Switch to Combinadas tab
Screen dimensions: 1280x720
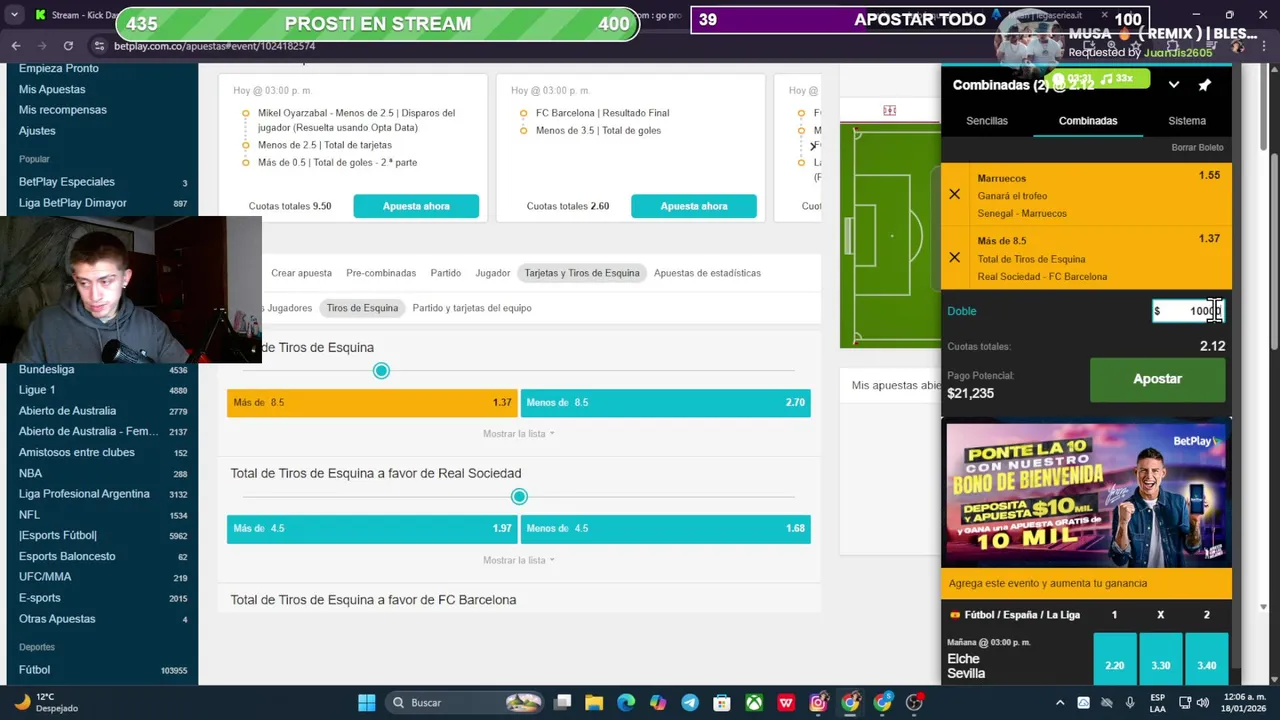click(x=1088, y=121)
